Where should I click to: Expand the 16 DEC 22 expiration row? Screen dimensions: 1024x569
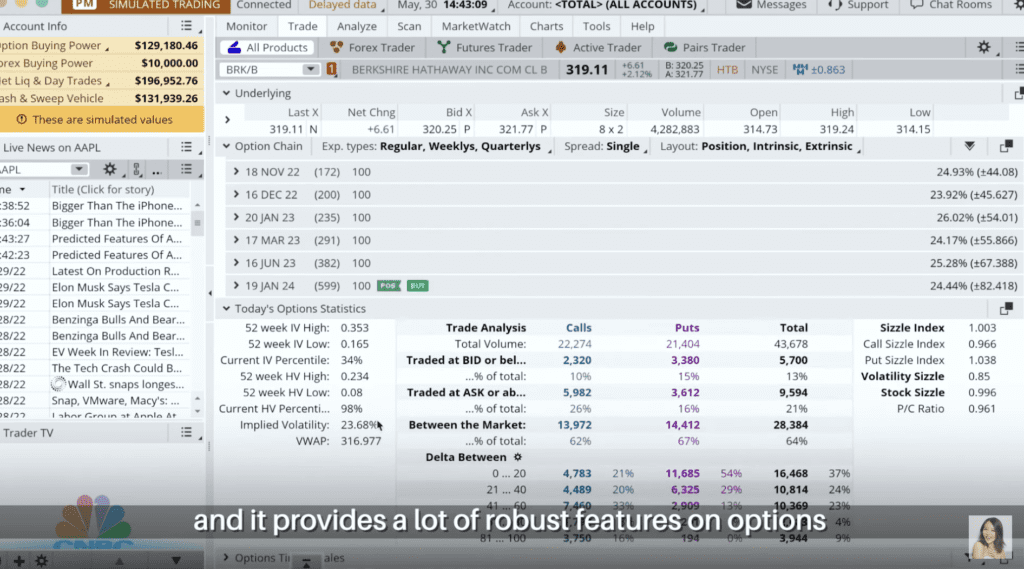click(x=236, y=195)
